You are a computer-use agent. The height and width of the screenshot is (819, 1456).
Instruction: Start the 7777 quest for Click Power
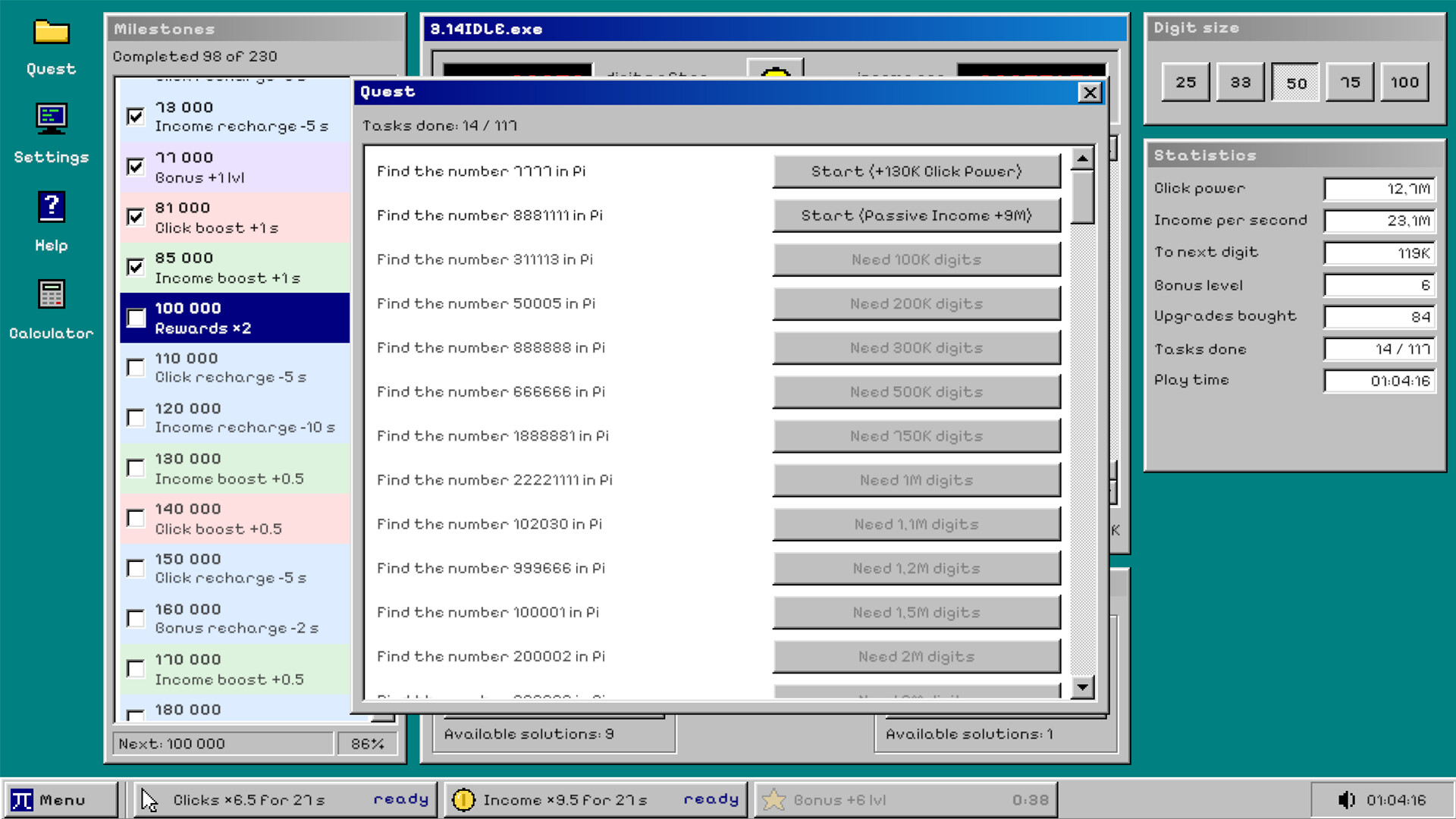(x=916, y=171)
